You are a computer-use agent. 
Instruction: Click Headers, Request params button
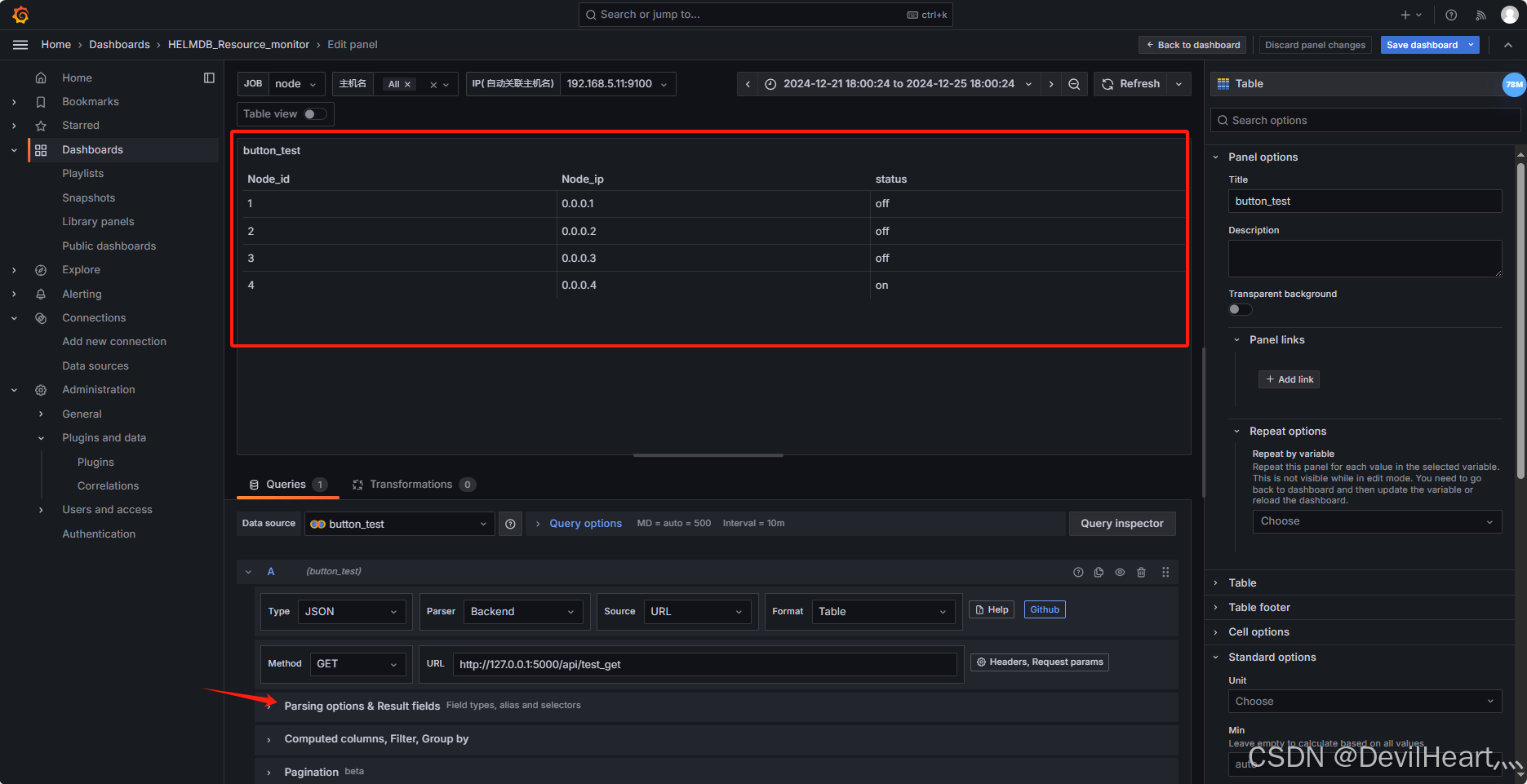1040,662
